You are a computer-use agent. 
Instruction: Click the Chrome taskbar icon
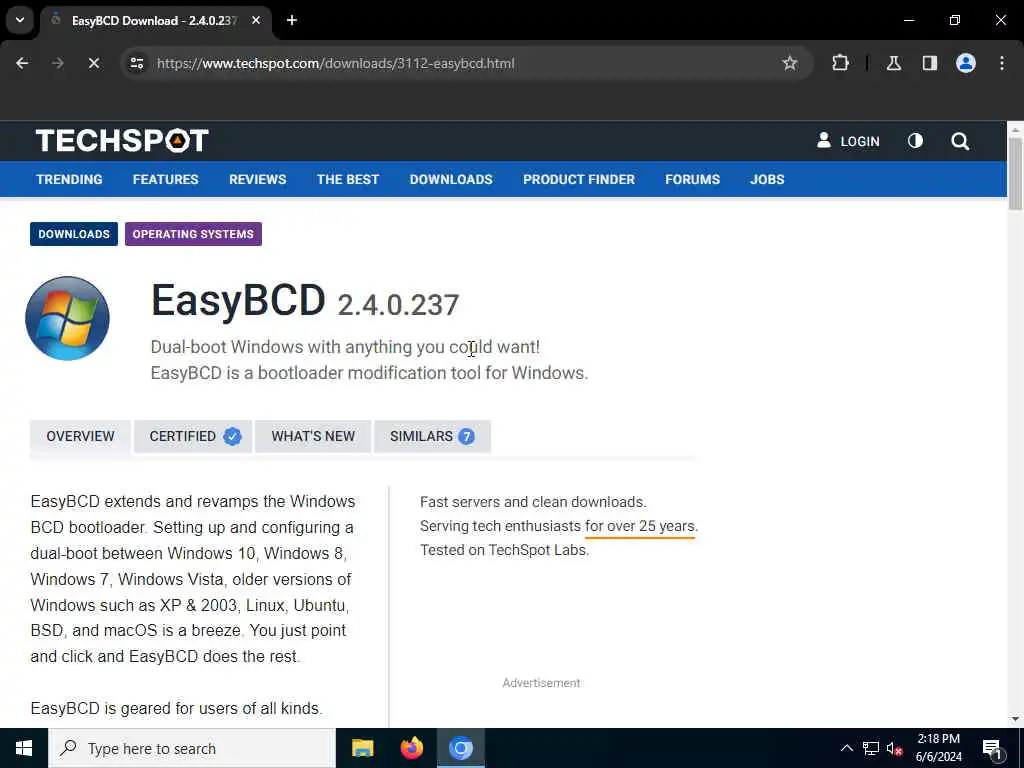coord(460,748)
